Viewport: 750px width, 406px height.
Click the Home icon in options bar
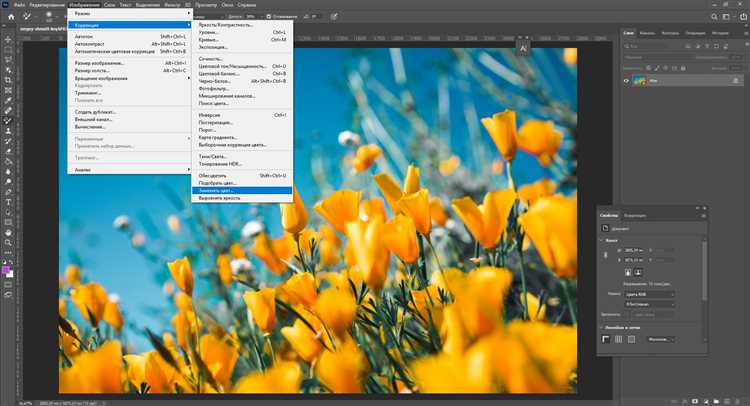(11, 16)
